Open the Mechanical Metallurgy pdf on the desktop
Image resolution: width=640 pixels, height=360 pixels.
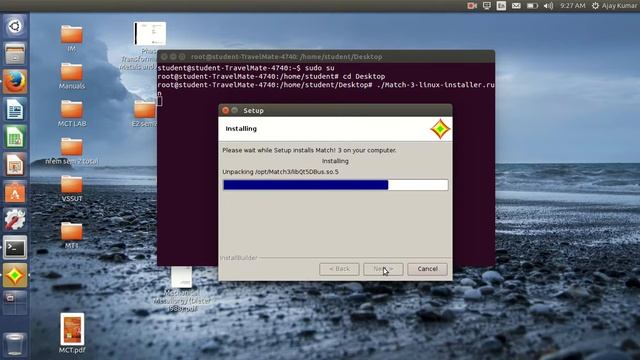[x=182, y=289]
